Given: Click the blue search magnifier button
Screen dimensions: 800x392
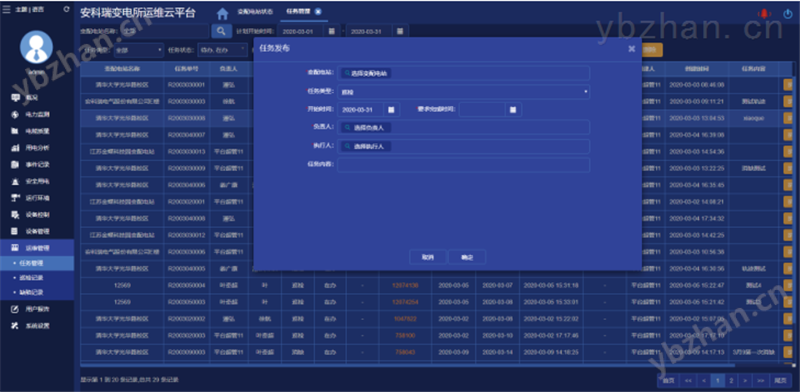Looking at the screenshot, I should click(x=221, y=32).
